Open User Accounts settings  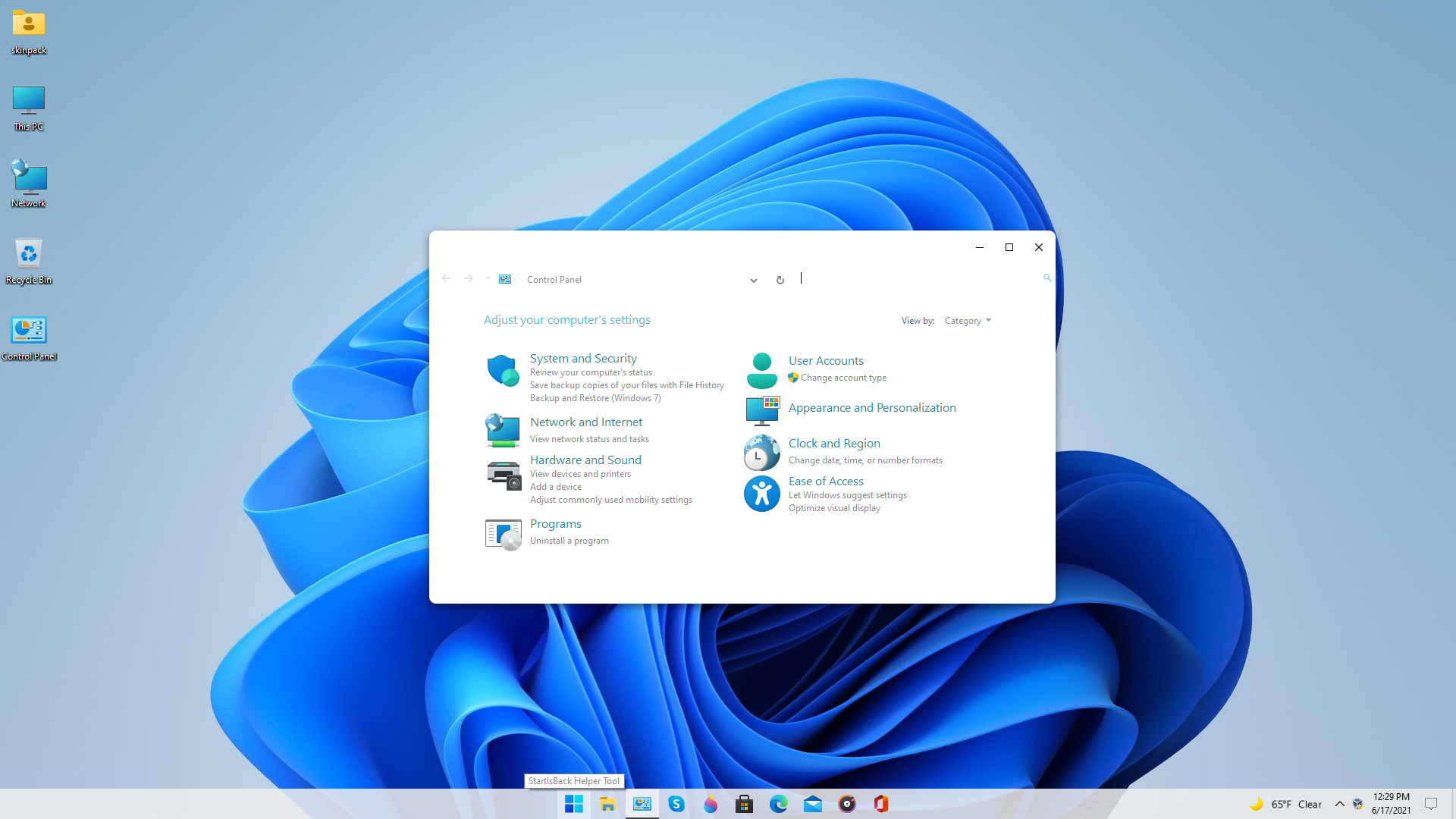tap(825, 360)
